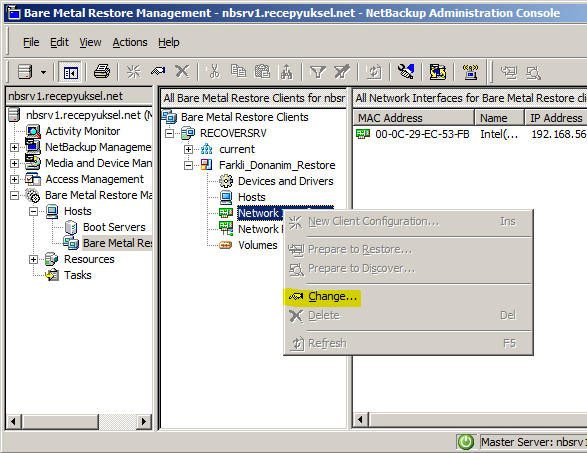The width and height of the screenshot is (587, 453).
Task: Click the Master Server status bar text
Action: point(533,442)
